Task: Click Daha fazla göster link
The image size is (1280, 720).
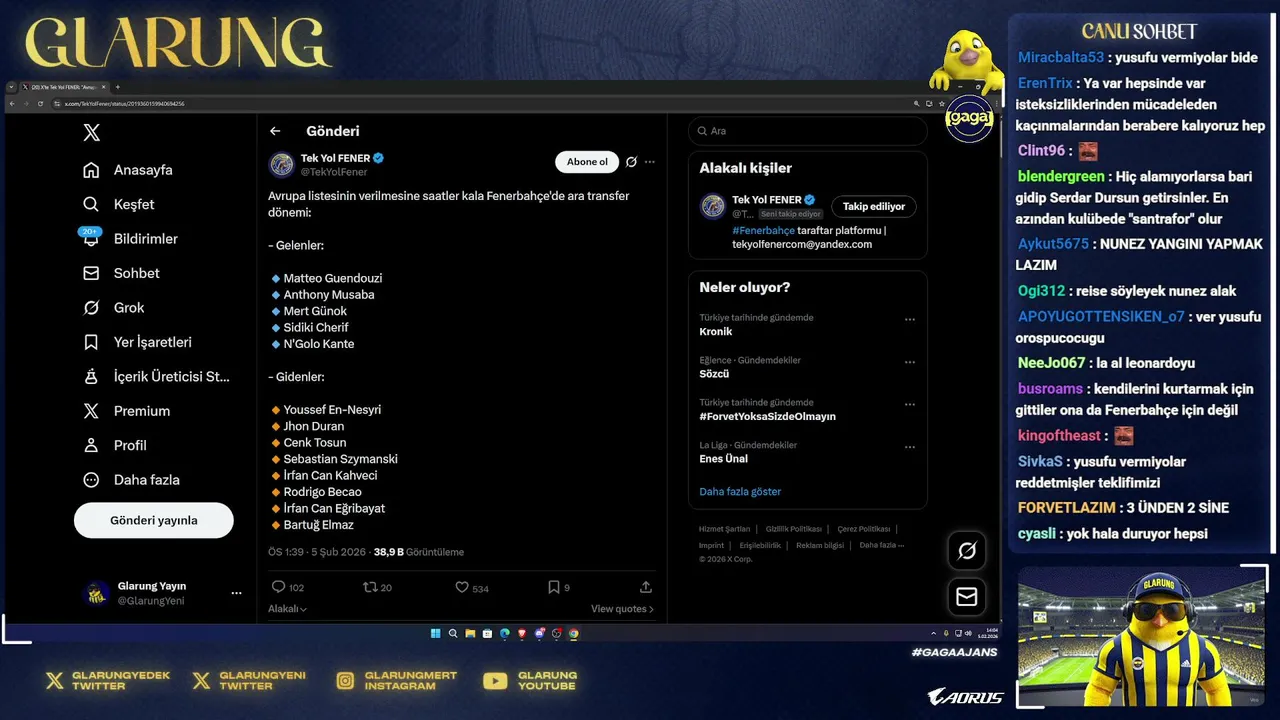Action: pos(740,492)
